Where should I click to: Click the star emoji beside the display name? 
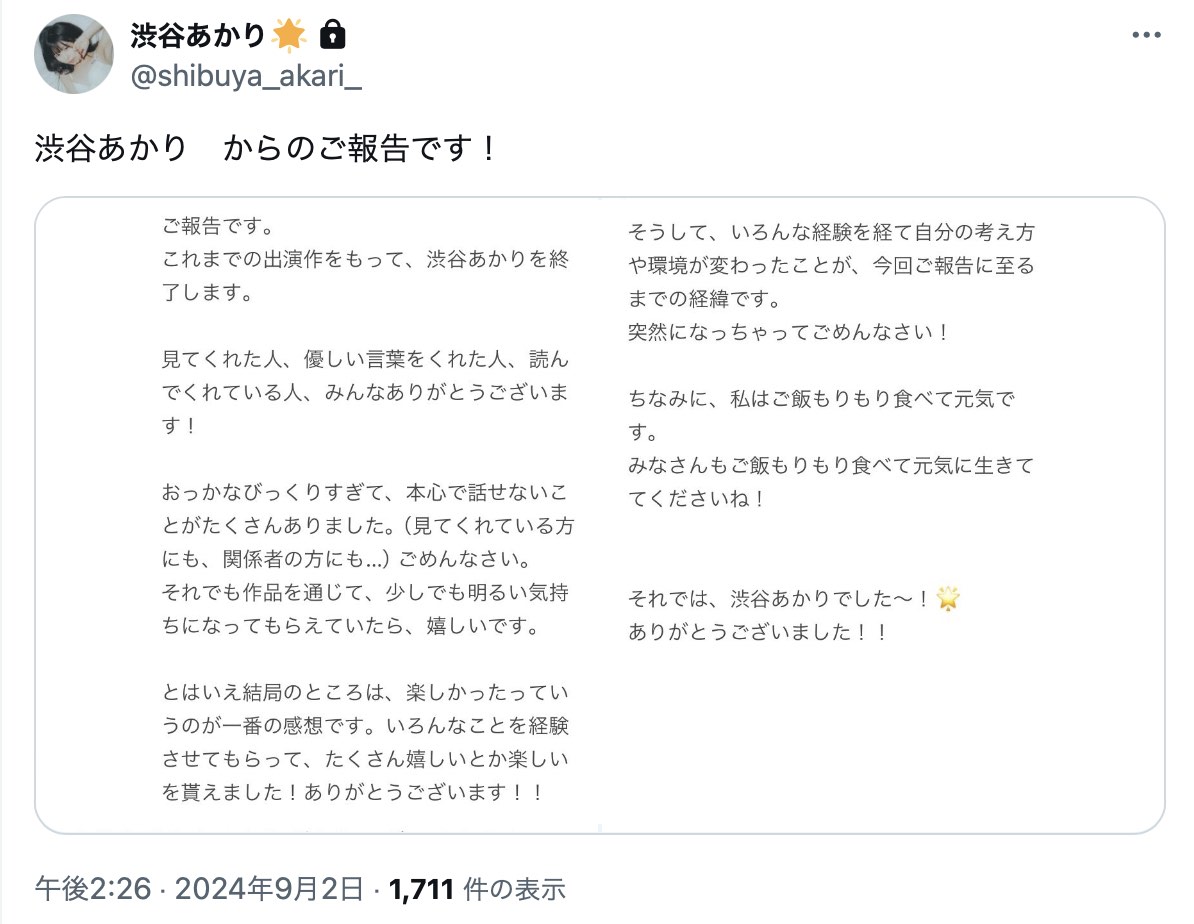pos(290,36)
